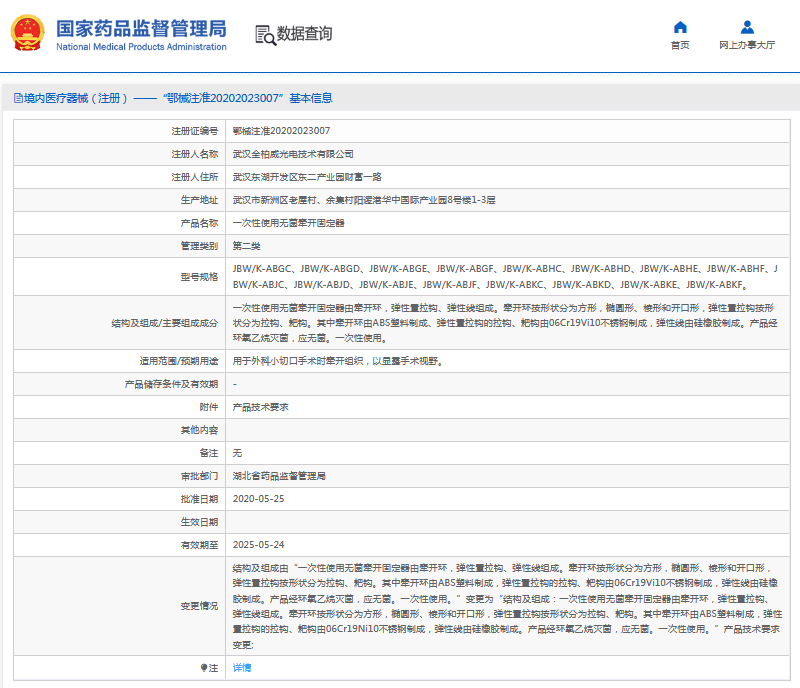800x688 pixels.
Task: Open 网上办事大厅 via its text label
Action: 747,46
